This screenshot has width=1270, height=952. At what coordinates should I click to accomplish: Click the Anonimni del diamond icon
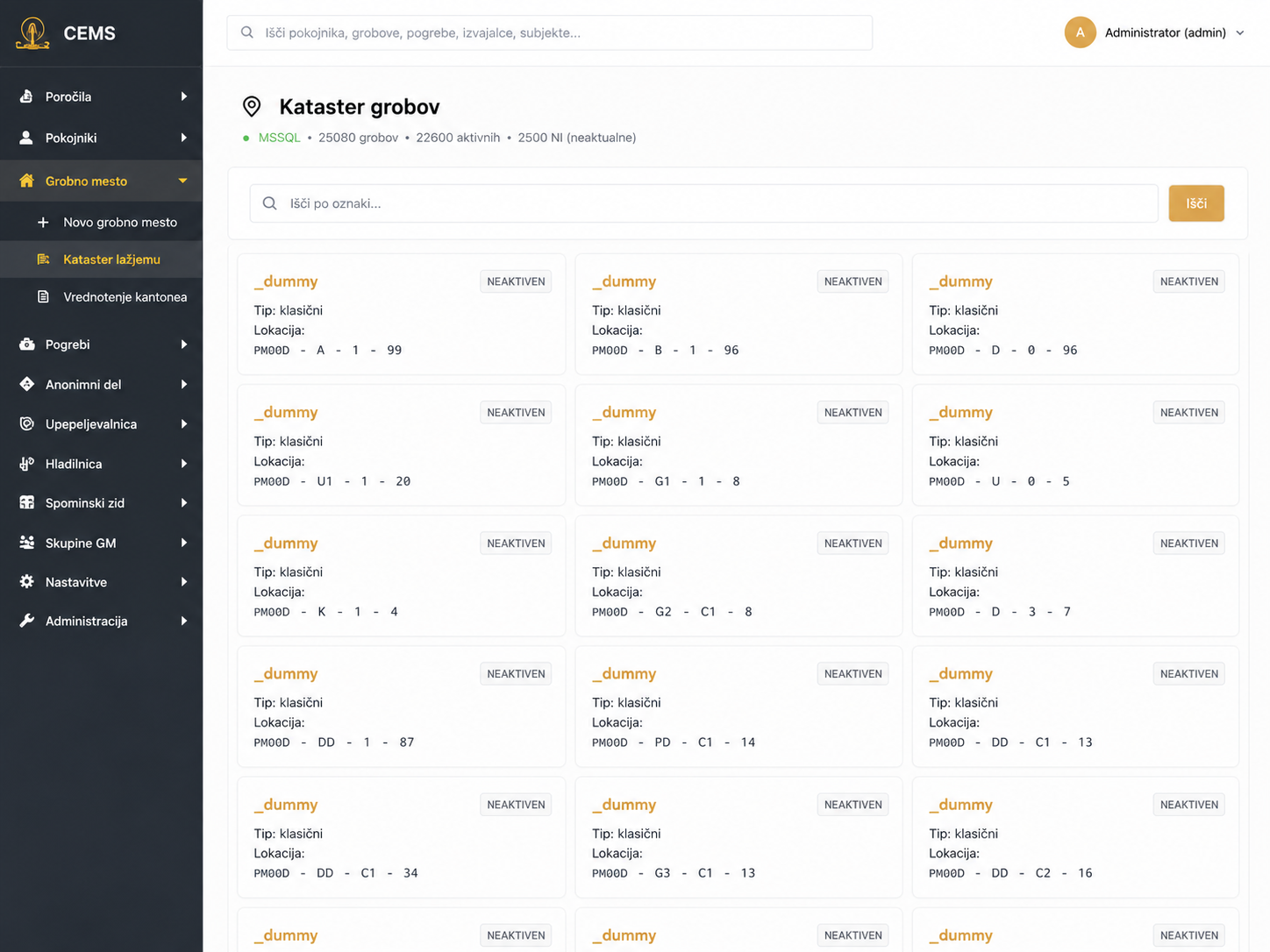[x=26, y=384]
